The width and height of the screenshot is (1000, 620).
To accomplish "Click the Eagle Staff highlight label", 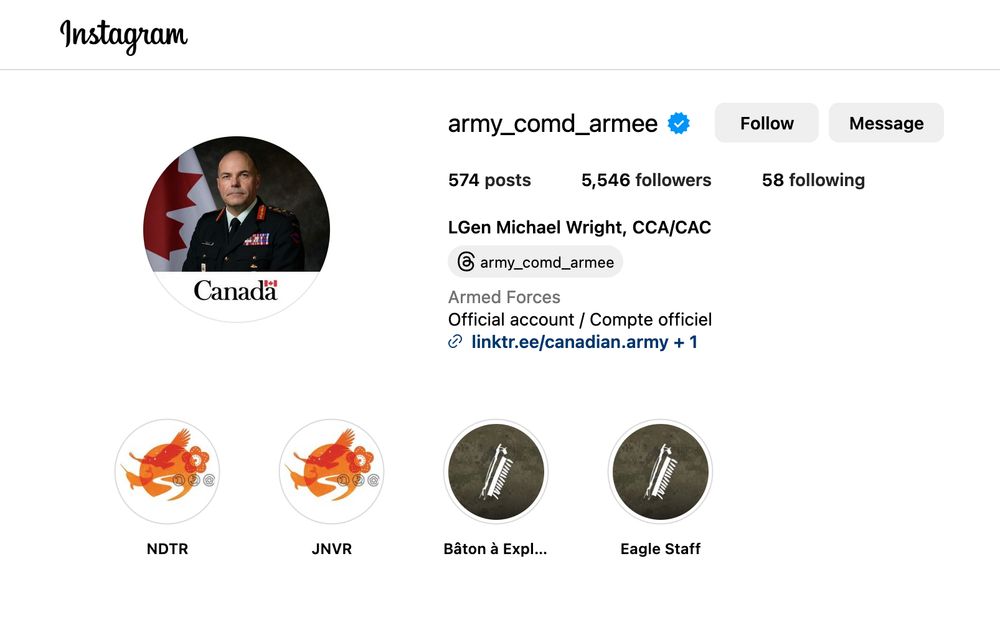I will 661,549.
